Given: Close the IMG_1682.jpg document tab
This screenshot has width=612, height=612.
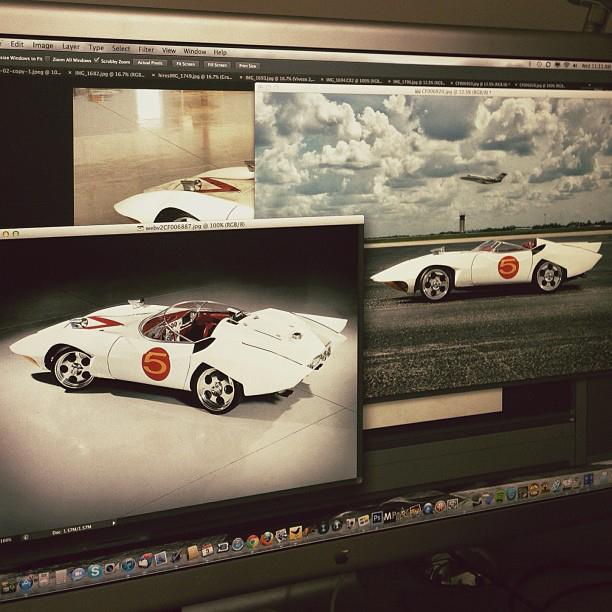Looking at the screenshot, I should click(x=71, y=73).
